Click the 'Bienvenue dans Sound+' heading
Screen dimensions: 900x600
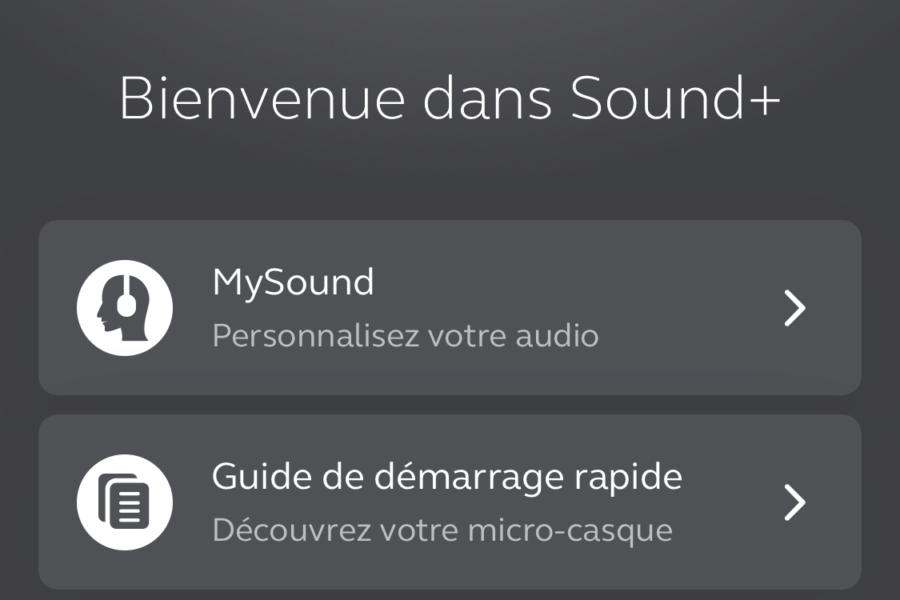pyautogui.click(x=449, y=99)
